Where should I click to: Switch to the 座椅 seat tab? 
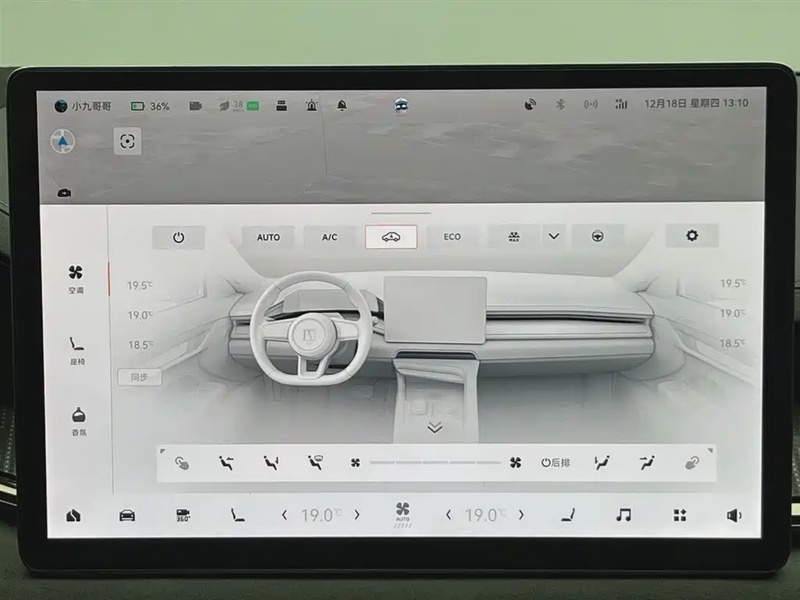[x=77, y=349]
